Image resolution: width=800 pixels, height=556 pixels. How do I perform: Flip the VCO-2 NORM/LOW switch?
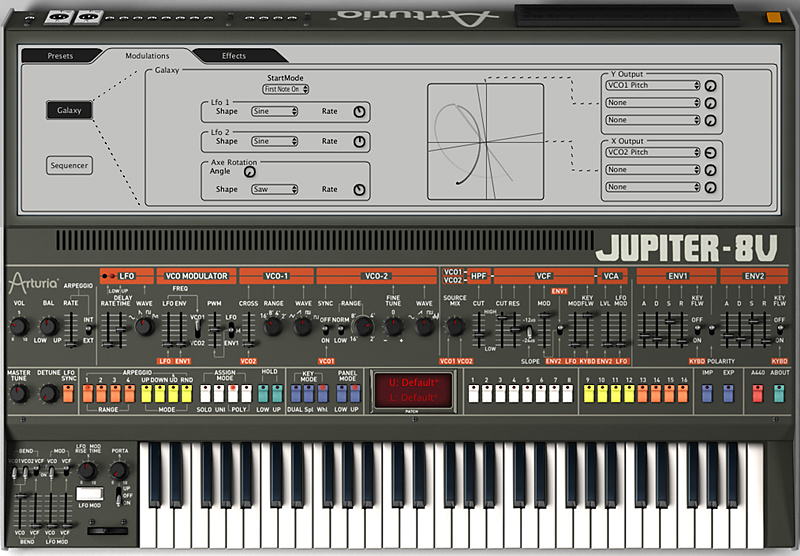[x=341, y=331]
